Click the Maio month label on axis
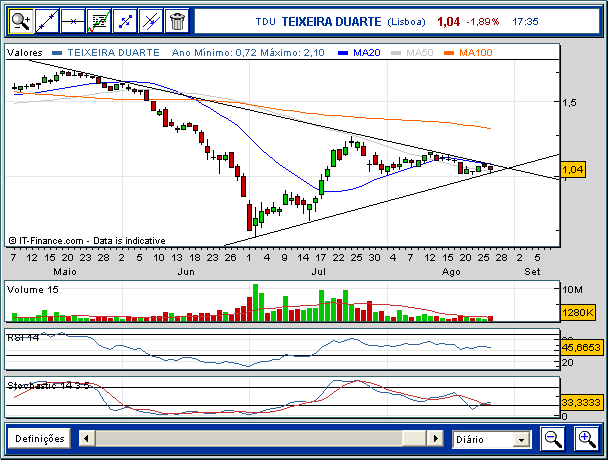Screen dimensions: 610x461 (x=65, y=272)
